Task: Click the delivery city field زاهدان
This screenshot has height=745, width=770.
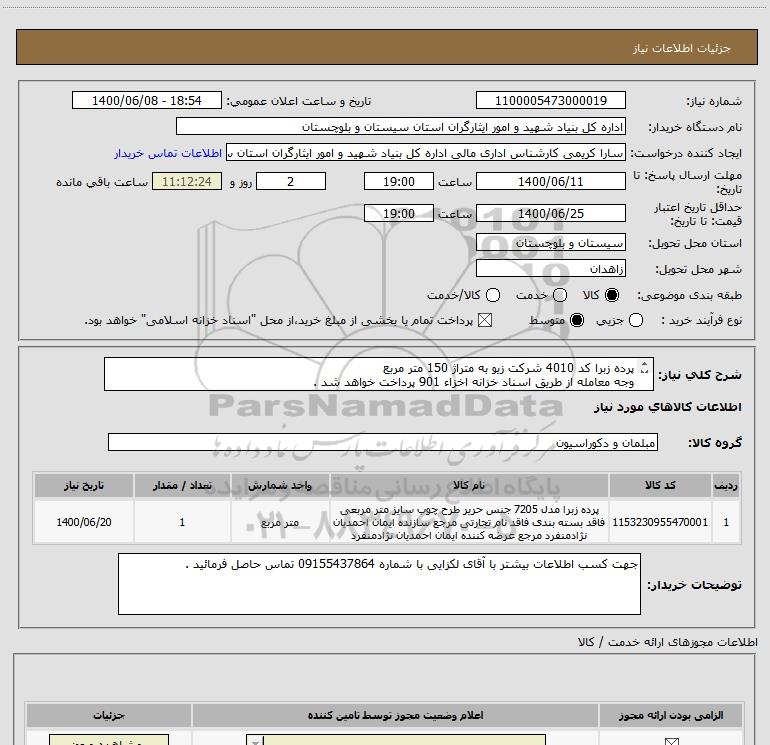Action: pyautogui.click(x=550, y=269)
